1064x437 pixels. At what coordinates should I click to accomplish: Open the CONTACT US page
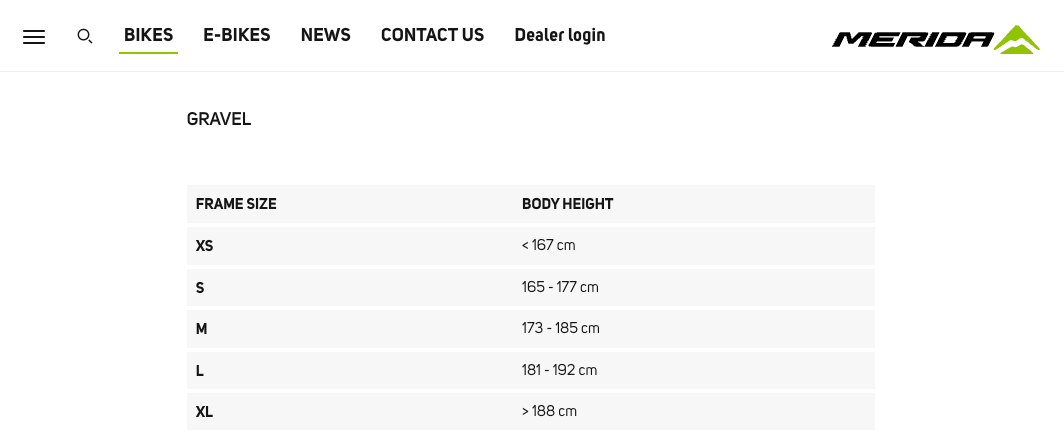[432, 35]
